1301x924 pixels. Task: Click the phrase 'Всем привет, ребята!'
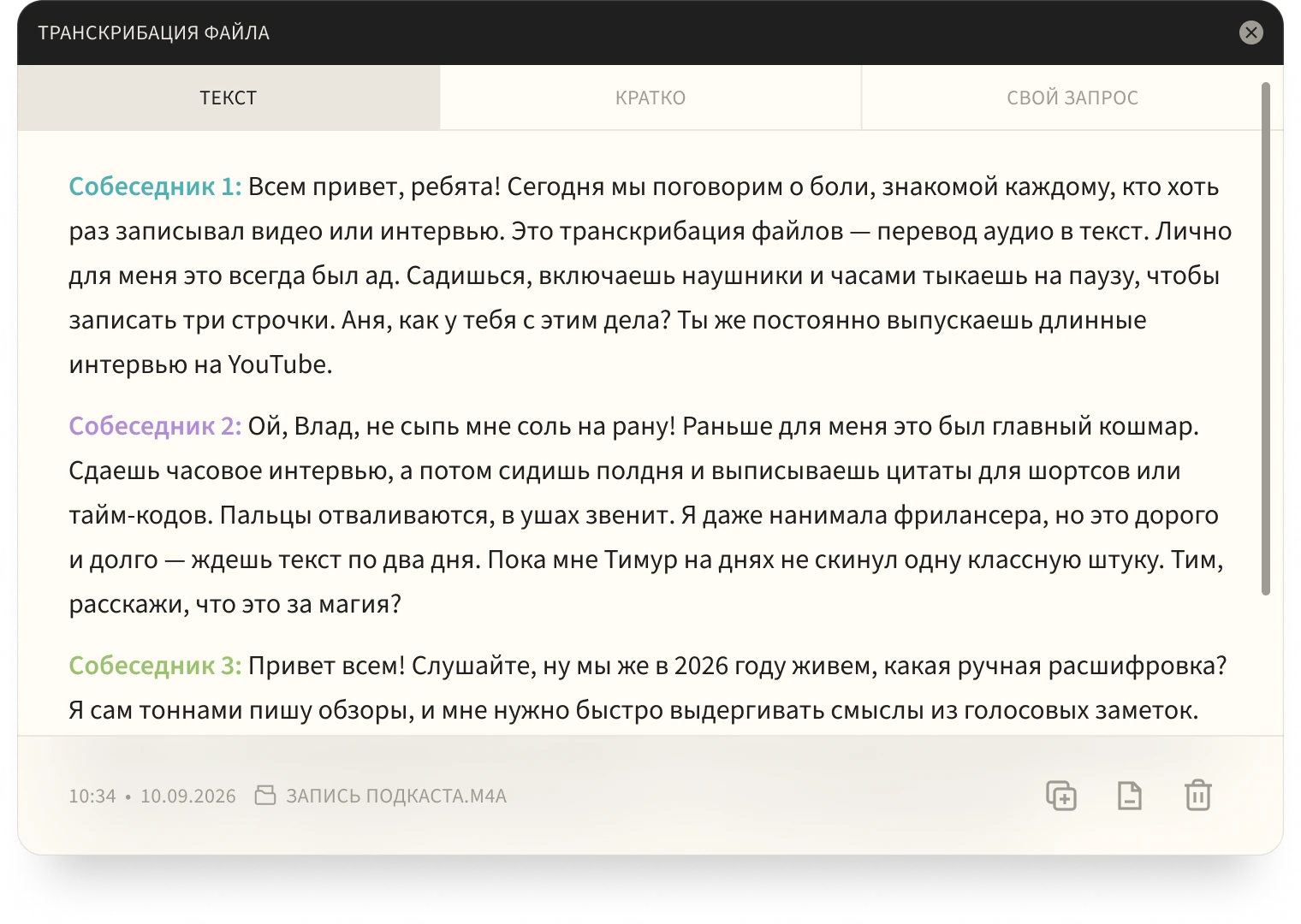374,187
